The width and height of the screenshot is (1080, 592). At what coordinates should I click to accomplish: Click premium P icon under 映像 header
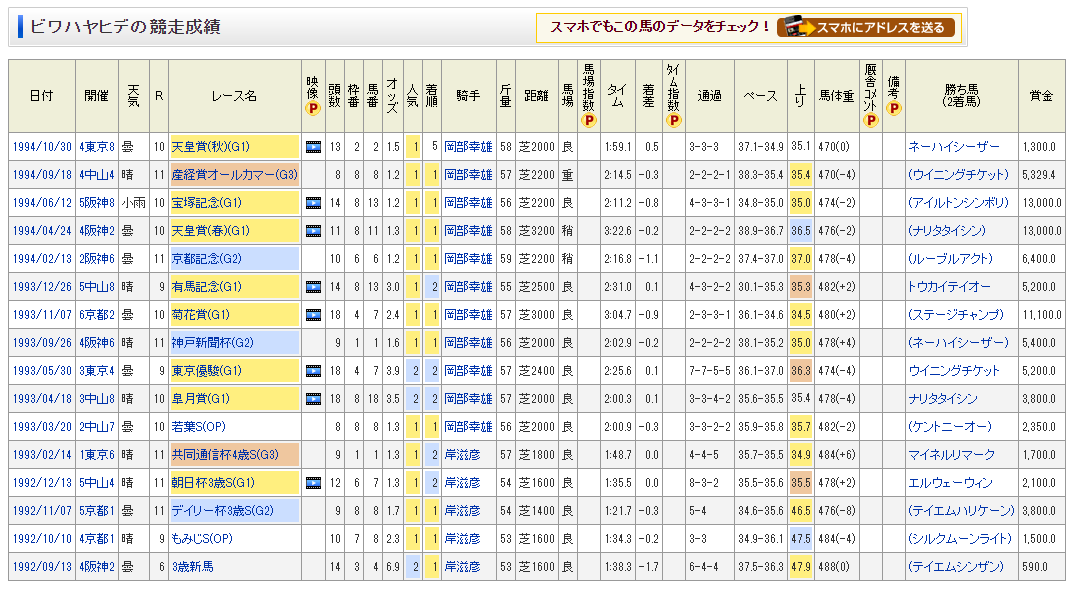[312, 108]
